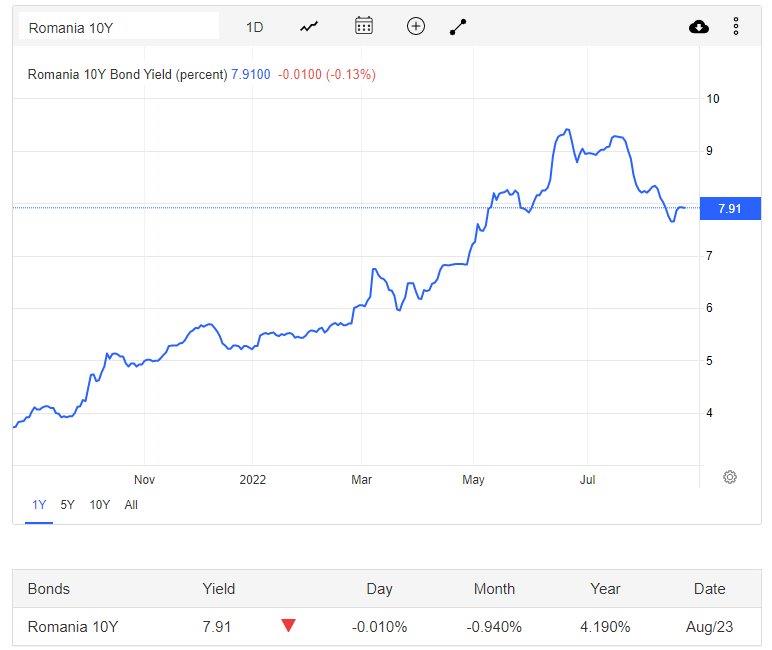Click the red down arrow indicator

pos(289,626)
